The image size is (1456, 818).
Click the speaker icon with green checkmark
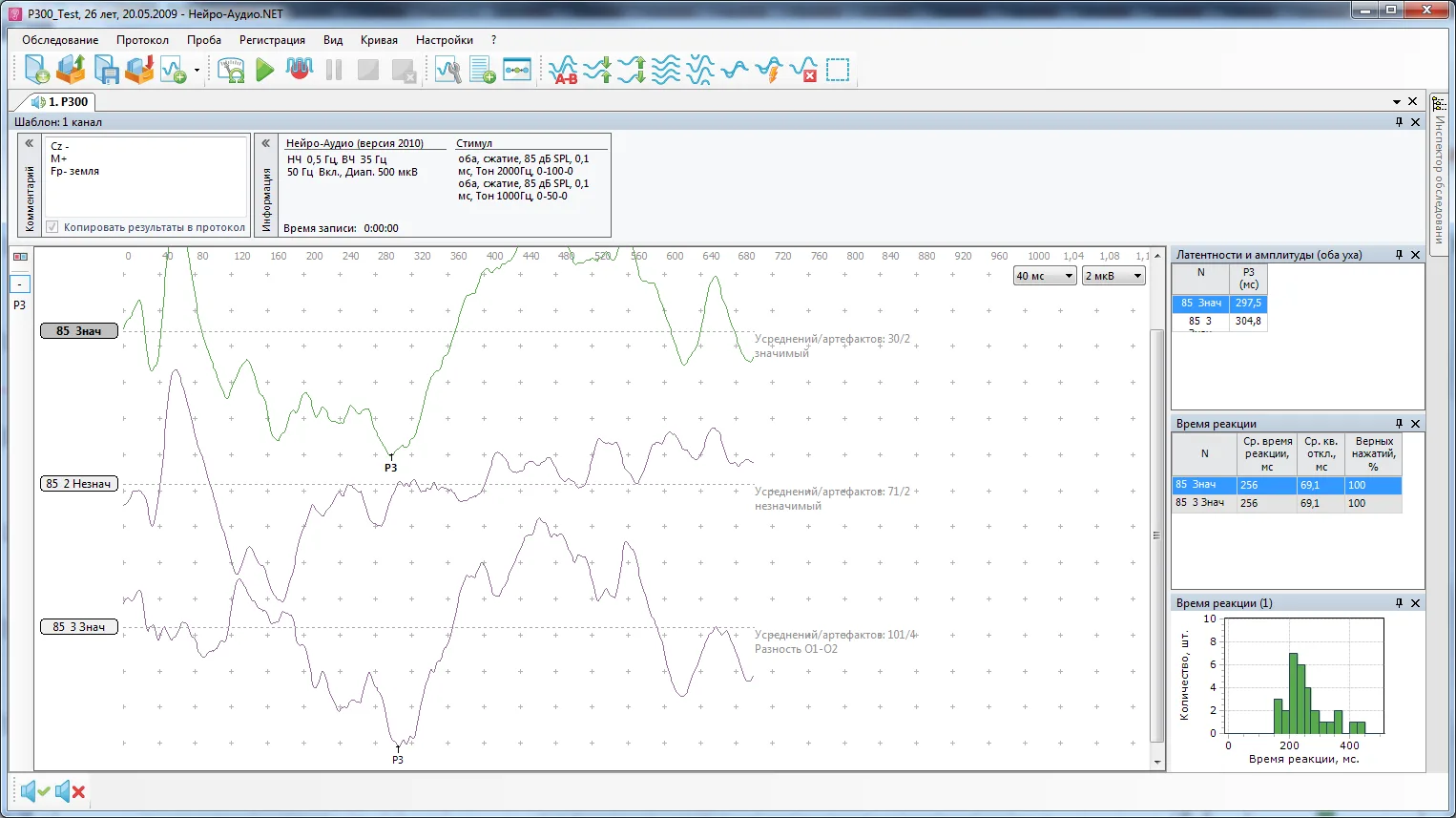[x=35, y=791]
